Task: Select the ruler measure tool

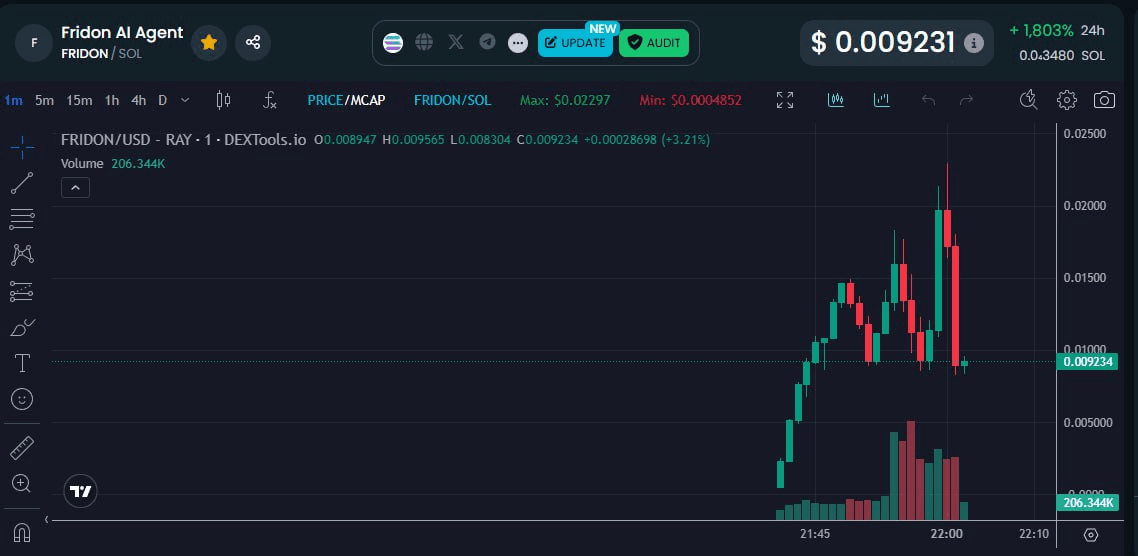Action: pyautogui.click(x=22, y=448)
